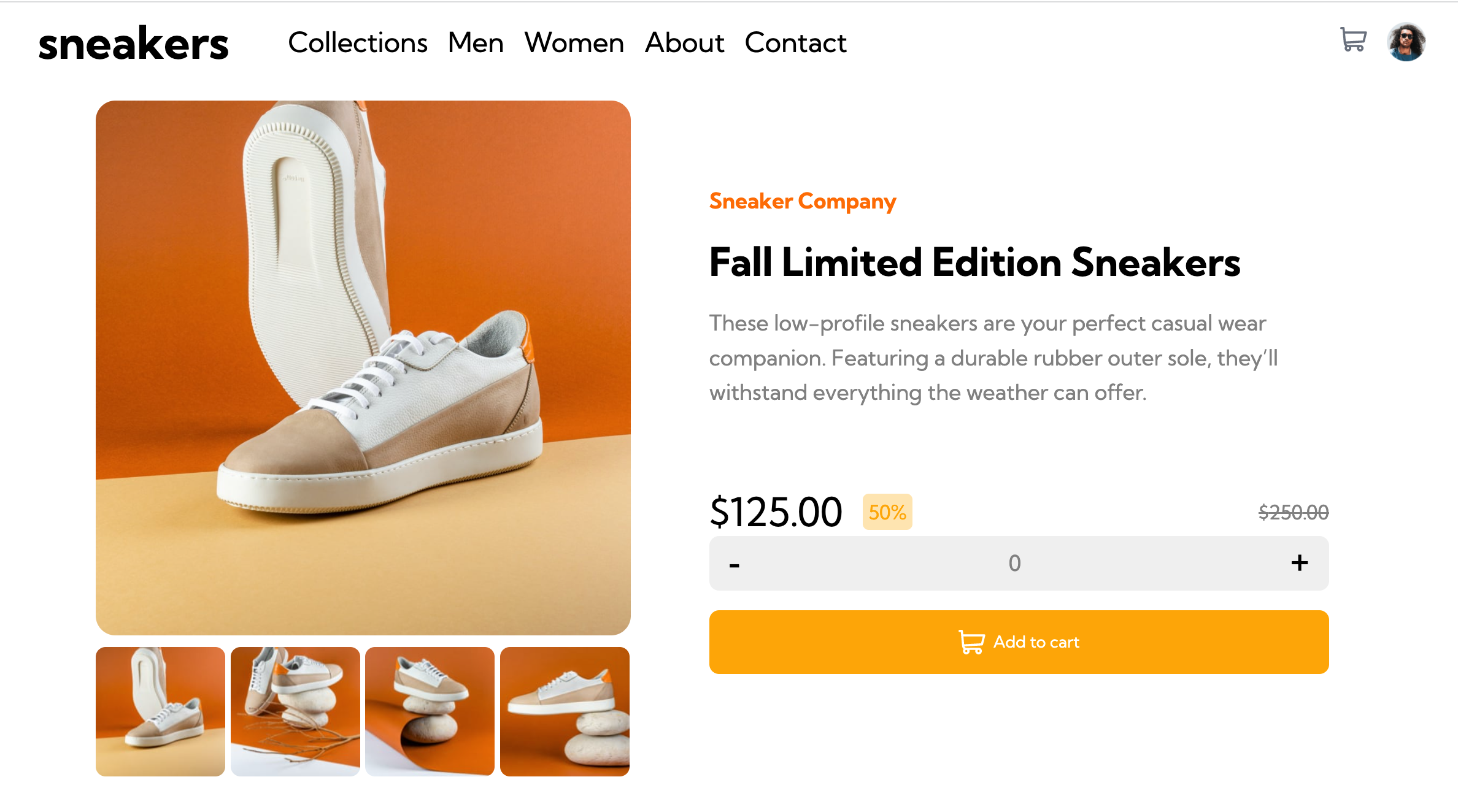Viewport: 1458px width, 812px height.
Task: Click the 50% discount badge
Action: (x=887, y=512)
